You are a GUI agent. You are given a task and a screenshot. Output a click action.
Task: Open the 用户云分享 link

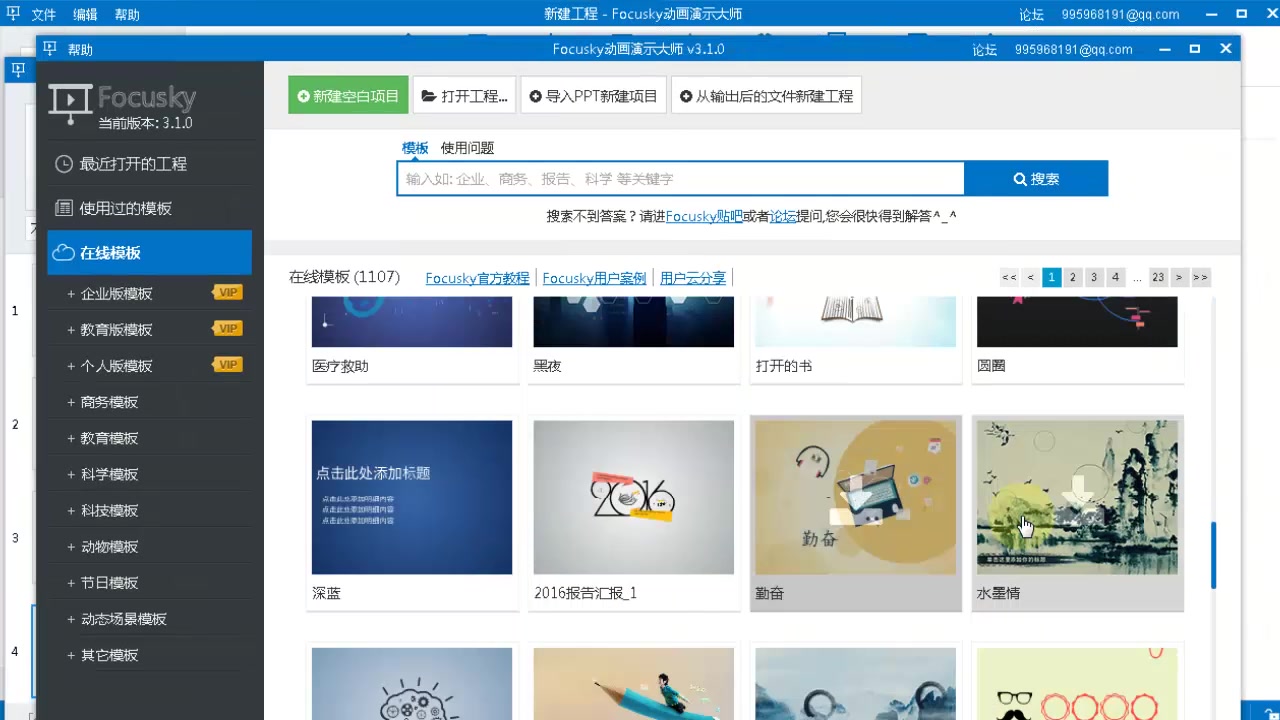692,278
